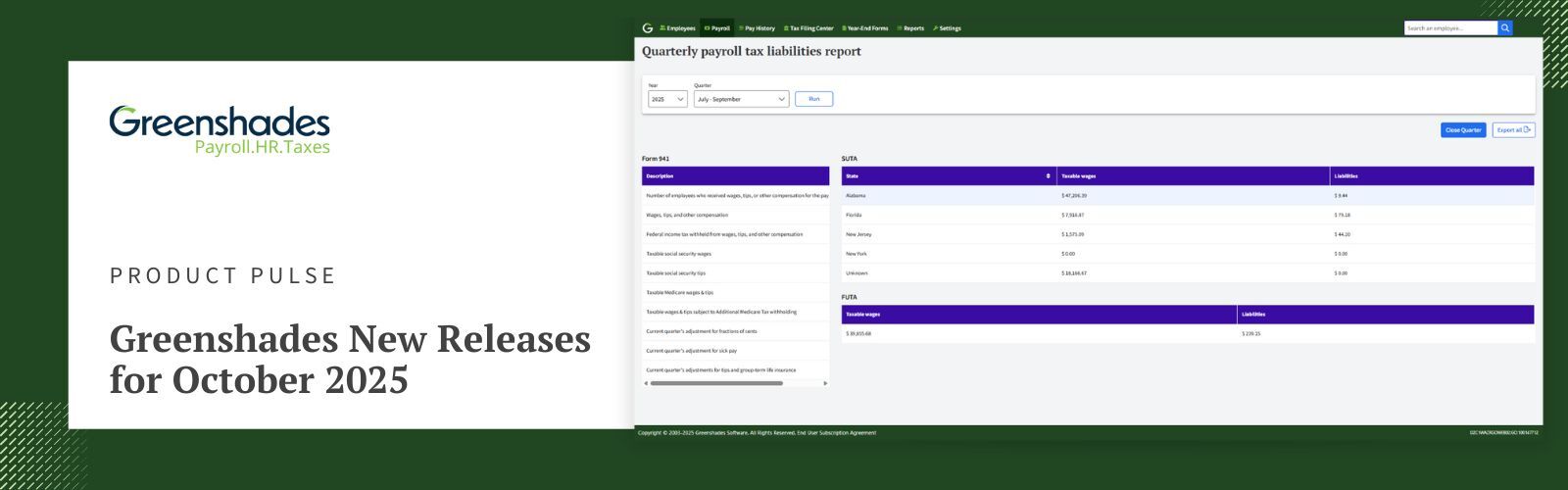The height and width of the screenshot is (490, 1568).
Task: Click the FUTA Taxable wages column header
Action: (1039, 315)
